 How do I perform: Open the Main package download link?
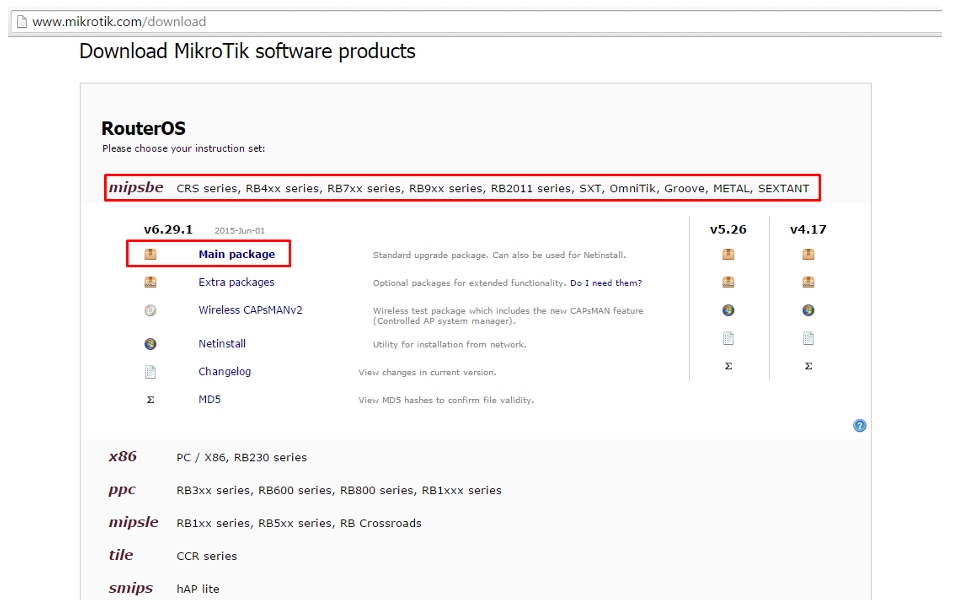[x=237, y=254]
